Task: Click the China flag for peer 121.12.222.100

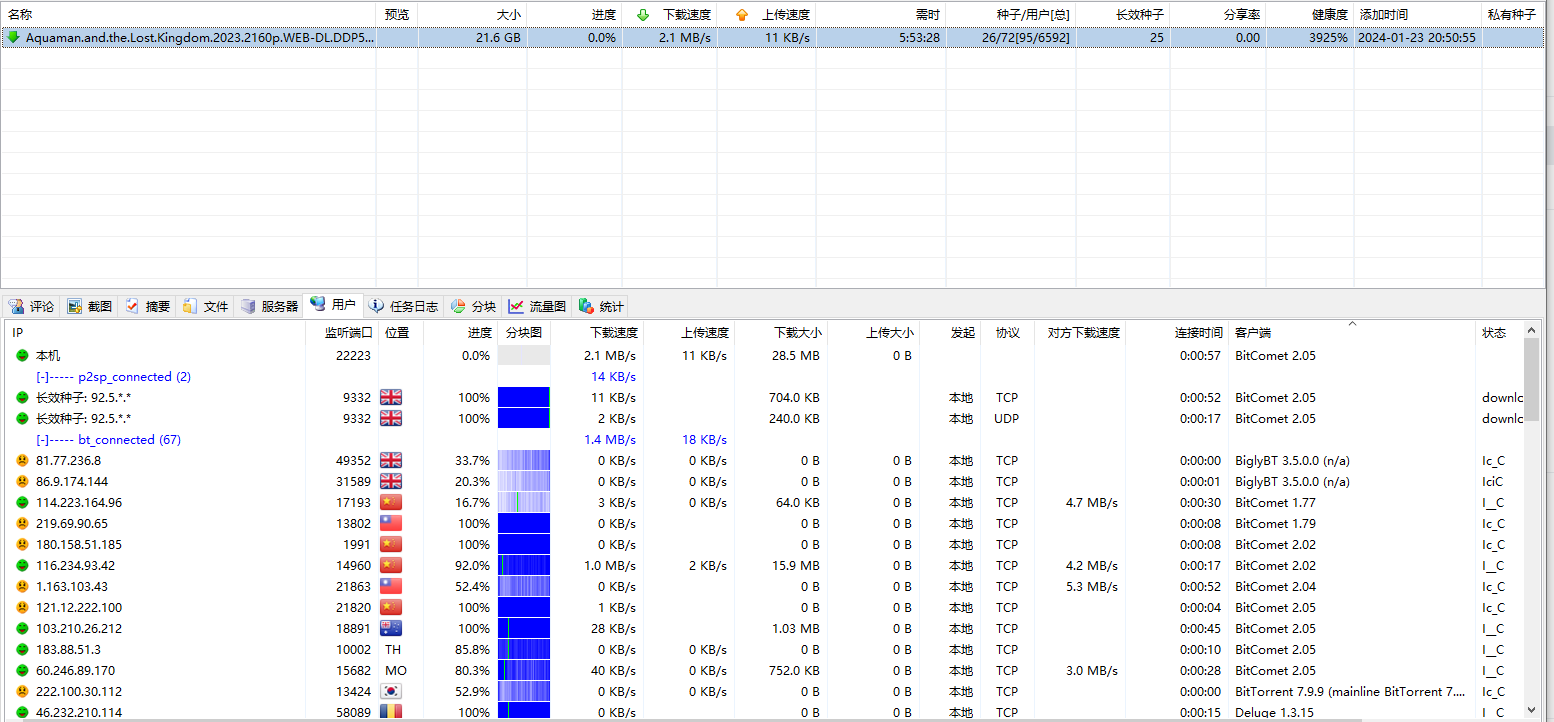Action: 391,608
